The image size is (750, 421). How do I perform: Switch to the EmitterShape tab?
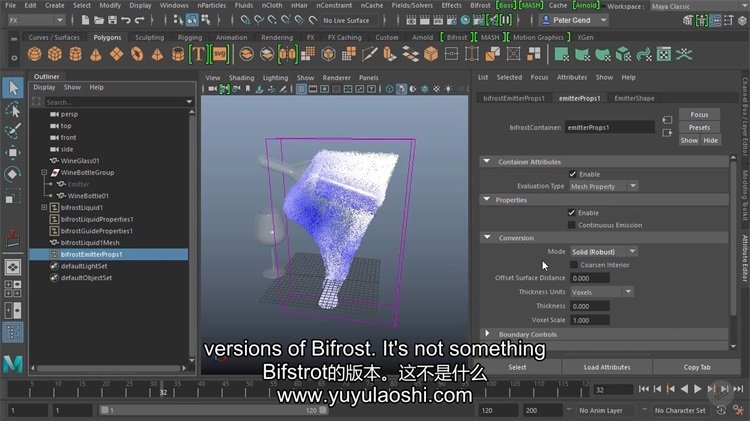(634, 98)
